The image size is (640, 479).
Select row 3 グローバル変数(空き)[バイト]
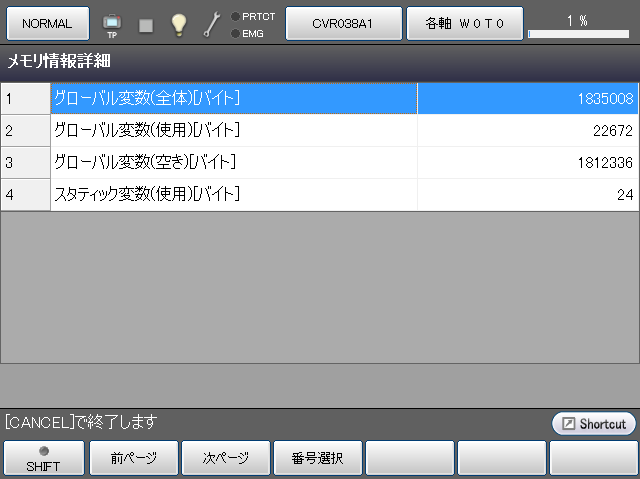pyautogui.click(x=233, y=162)
